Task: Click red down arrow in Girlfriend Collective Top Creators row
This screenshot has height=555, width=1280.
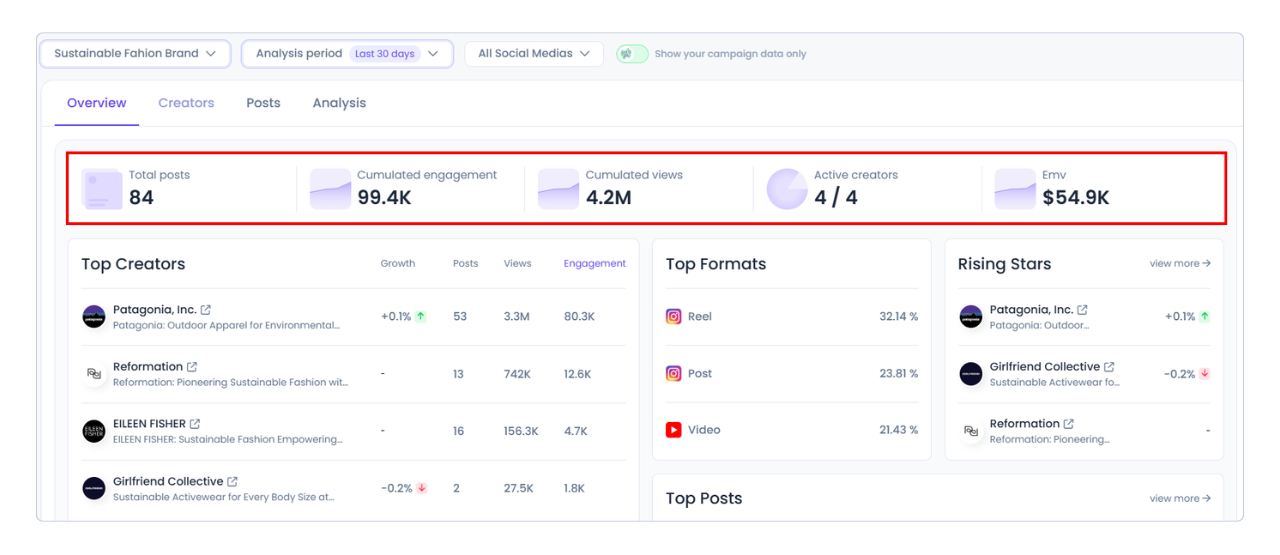Action: click(x=422, y=488)
